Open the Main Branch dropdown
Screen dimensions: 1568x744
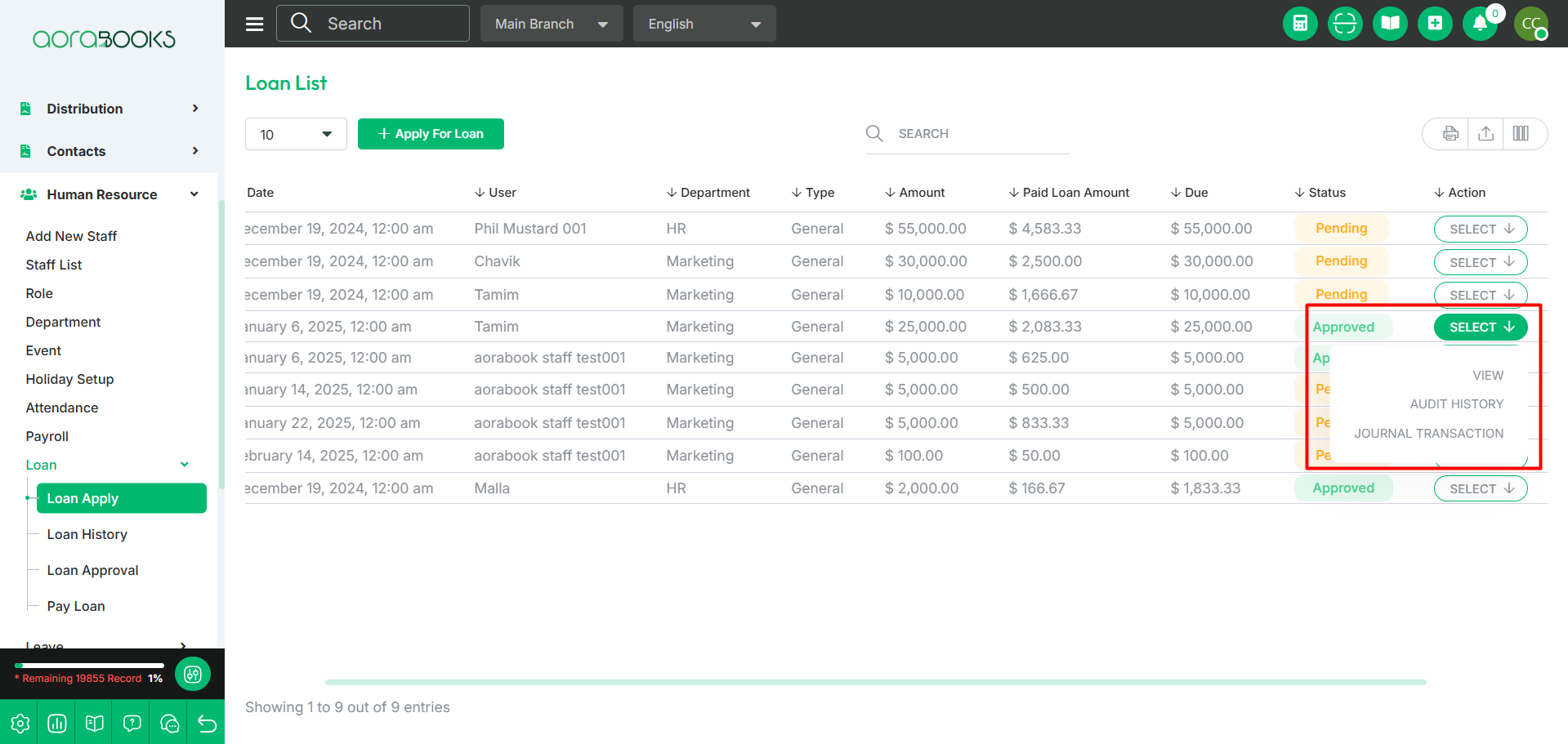click(x=552, y=24)
